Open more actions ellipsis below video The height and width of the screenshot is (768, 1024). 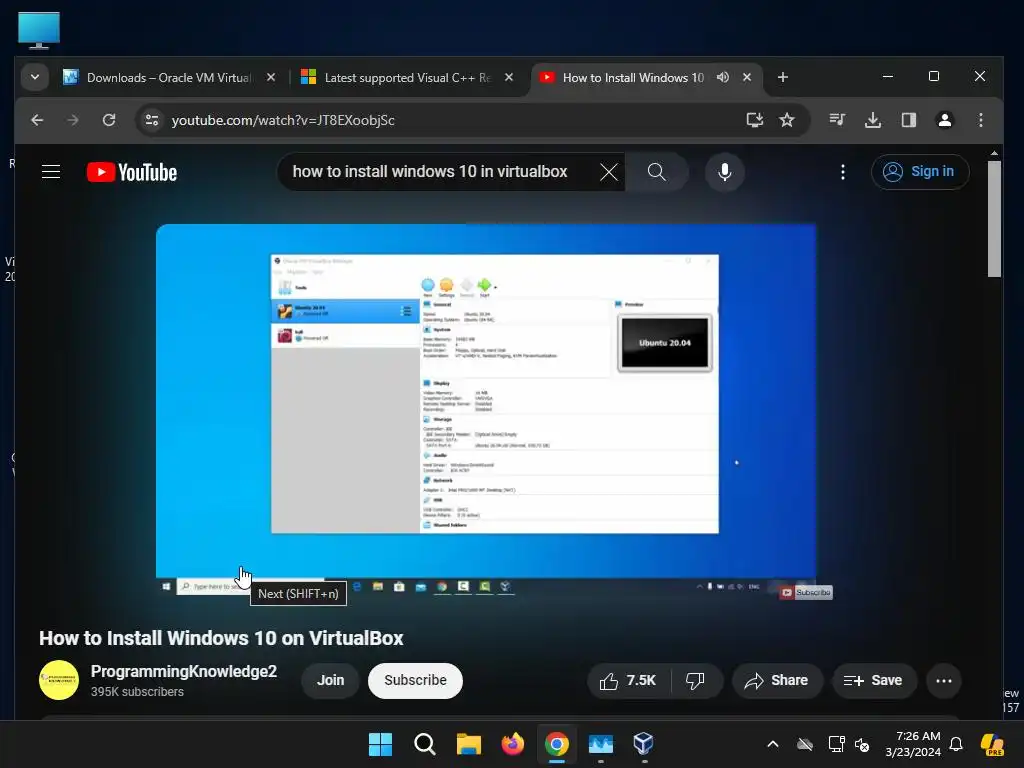click(x=944, y=681)
